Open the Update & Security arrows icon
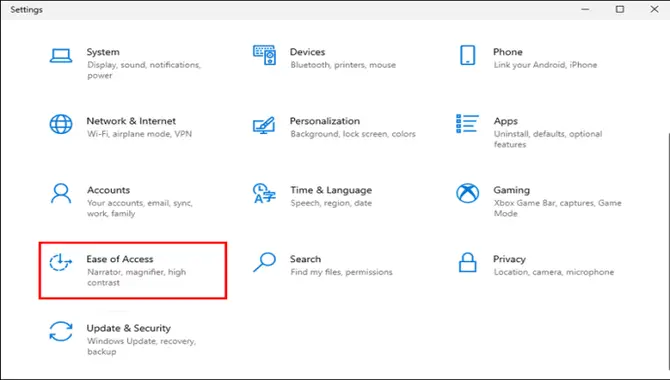The height and width of the screenshot is (380, 670). [61, 331]
